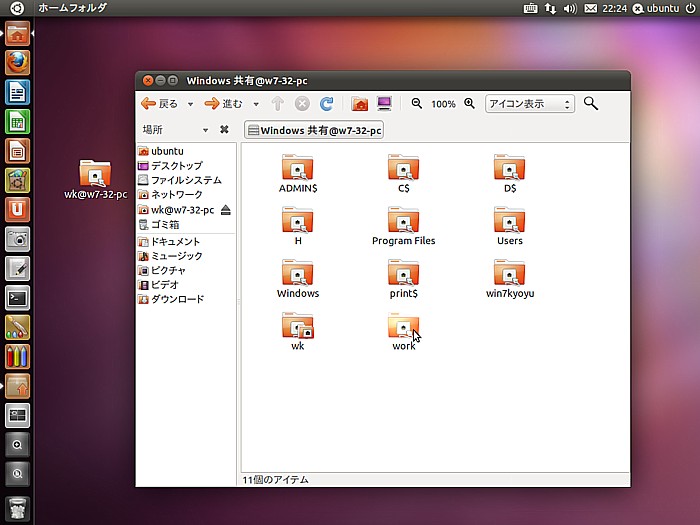Click the search magnifier icon

click(591, 104)
